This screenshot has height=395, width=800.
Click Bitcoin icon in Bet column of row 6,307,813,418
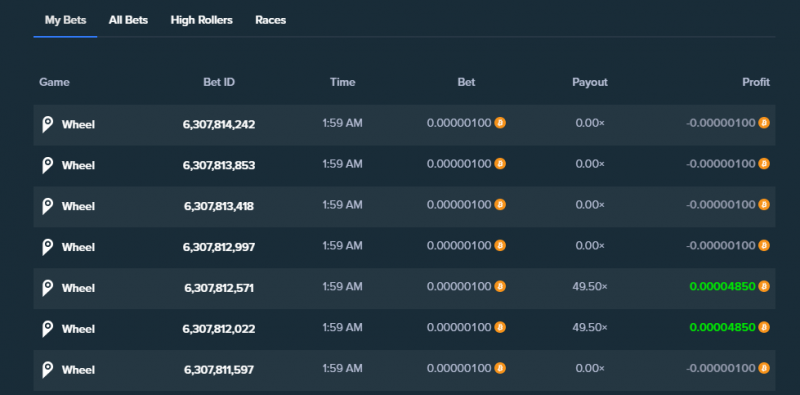pos(500,205)
